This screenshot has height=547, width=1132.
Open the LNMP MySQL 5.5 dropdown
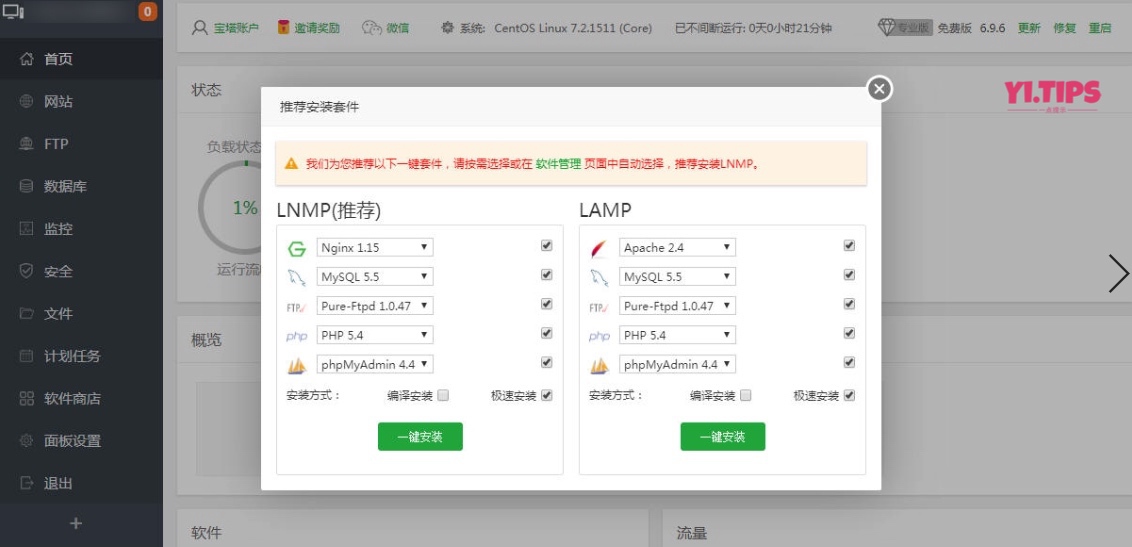coord(375,276)
